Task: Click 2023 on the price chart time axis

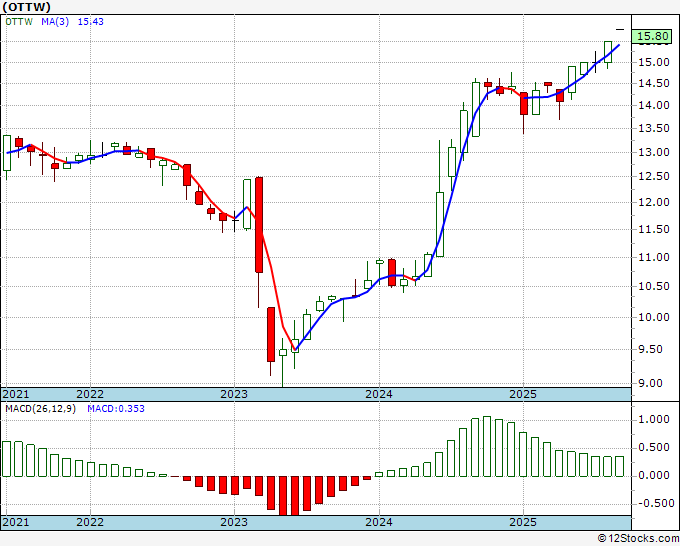Action: tap(234, 394)
